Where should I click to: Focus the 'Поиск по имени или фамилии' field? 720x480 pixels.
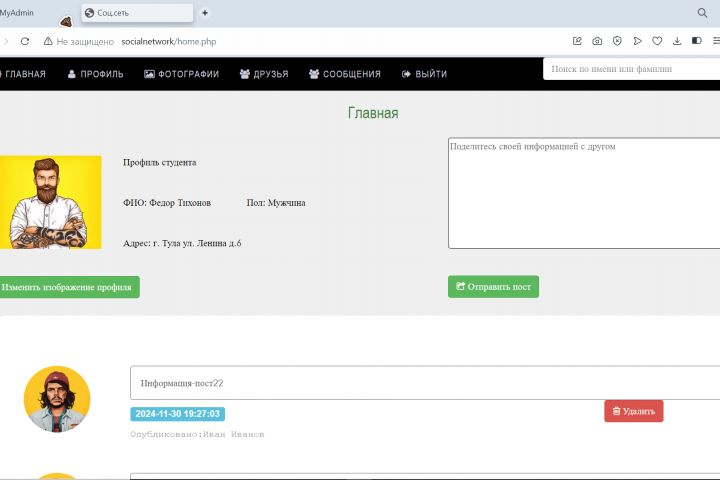click(x=631, y=69)
